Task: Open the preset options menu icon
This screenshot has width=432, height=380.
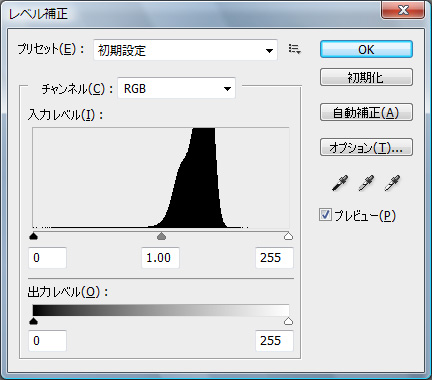Action: 295,49
